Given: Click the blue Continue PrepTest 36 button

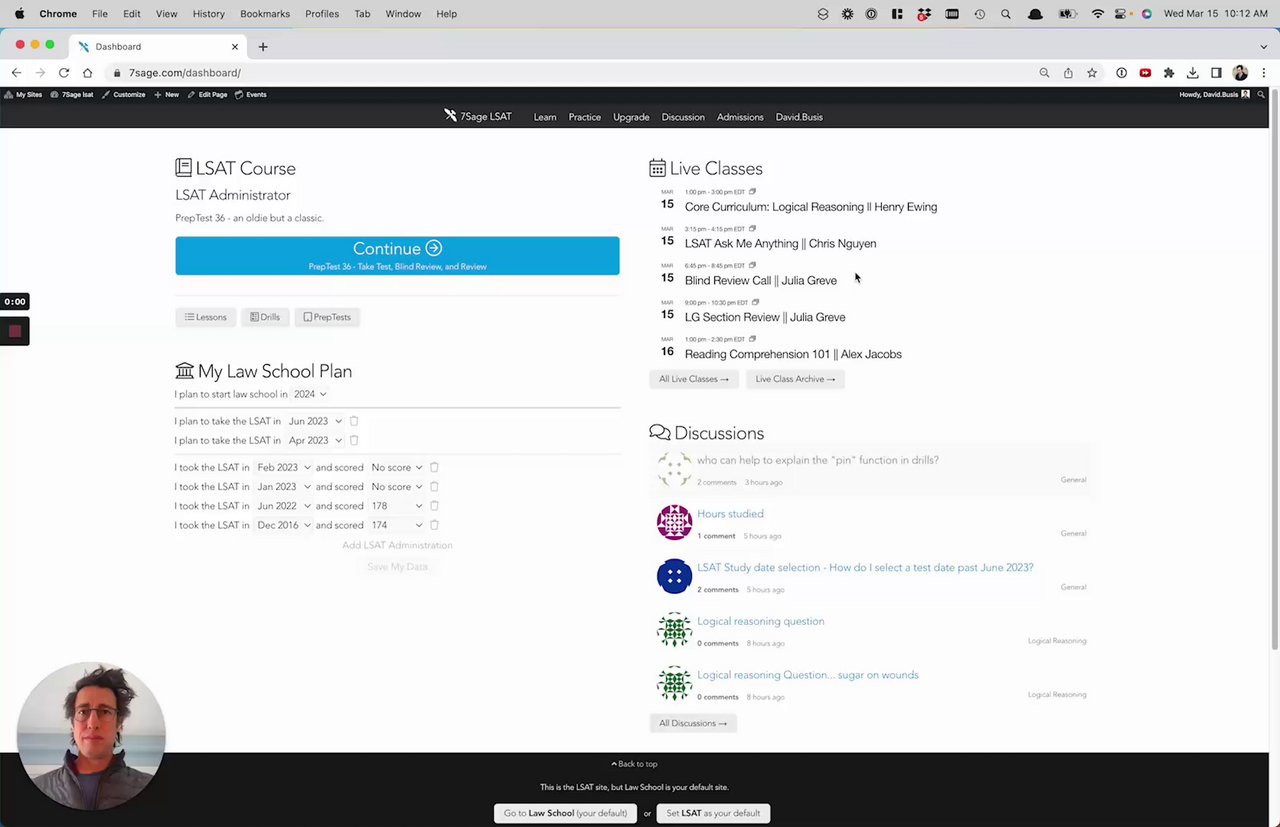Looking at the screenshot, I should (397, 256).
